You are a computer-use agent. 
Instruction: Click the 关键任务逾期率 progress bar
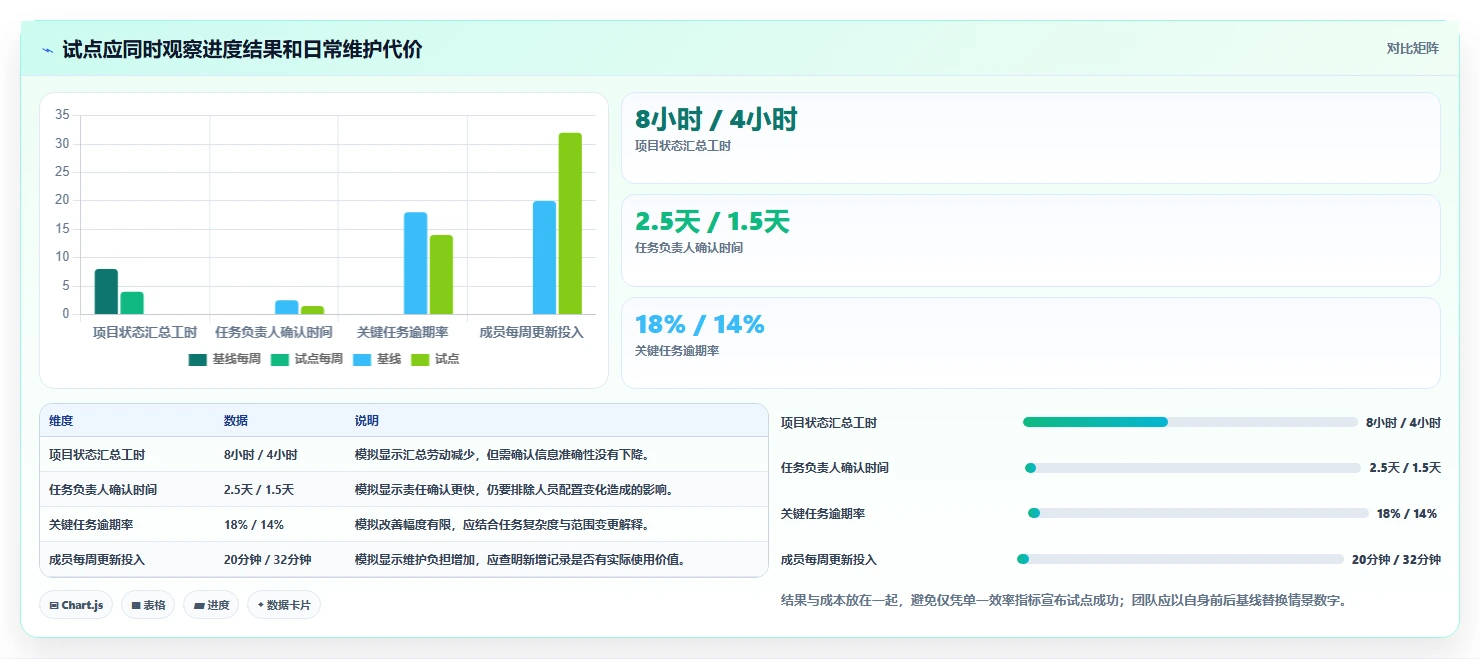1198,513
